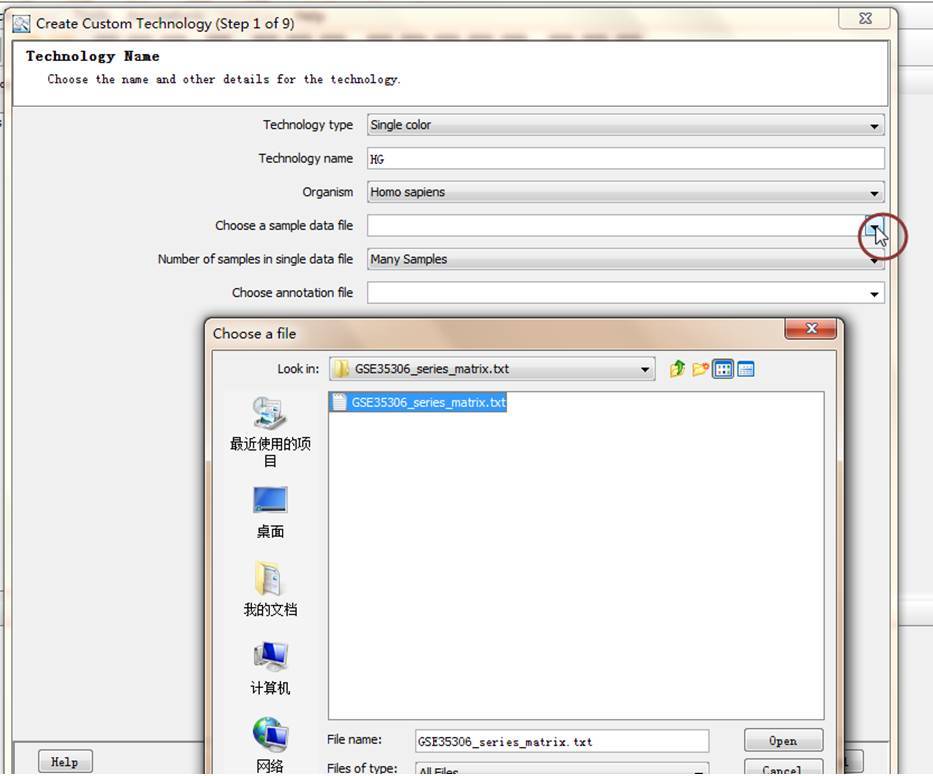Open Choose a sample data file dropdown
933x776 pixels.
pyautogui.click(x=873, y=227)
